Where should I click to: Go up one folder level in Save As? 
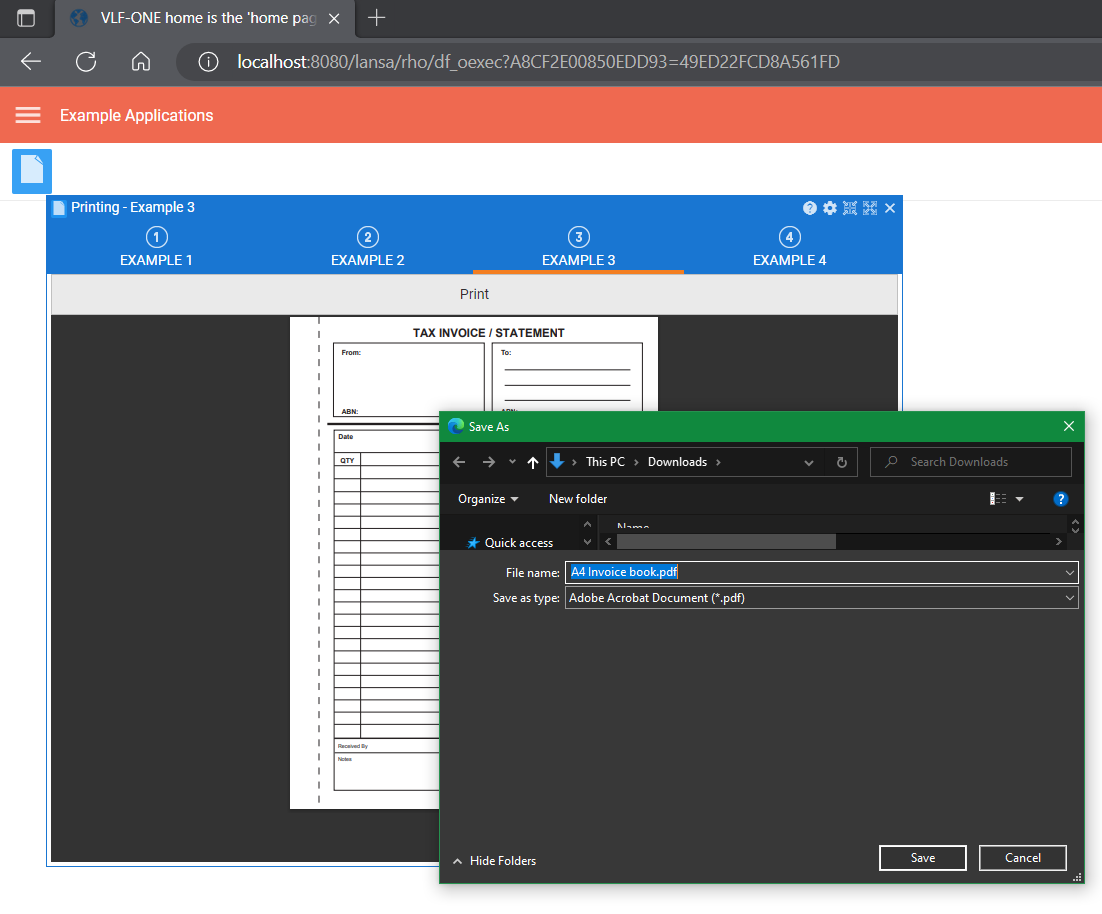tap(532, 462)
